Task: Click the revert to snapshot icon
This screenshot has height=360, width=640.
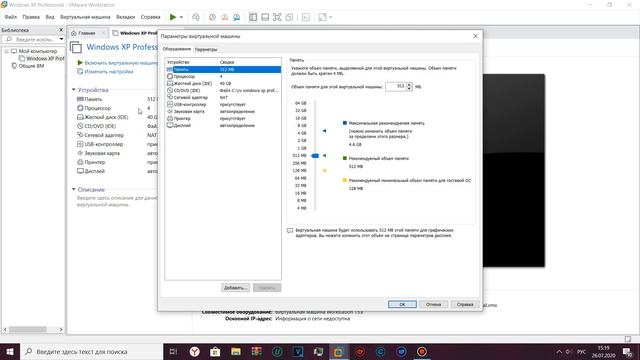Action: 224,17
